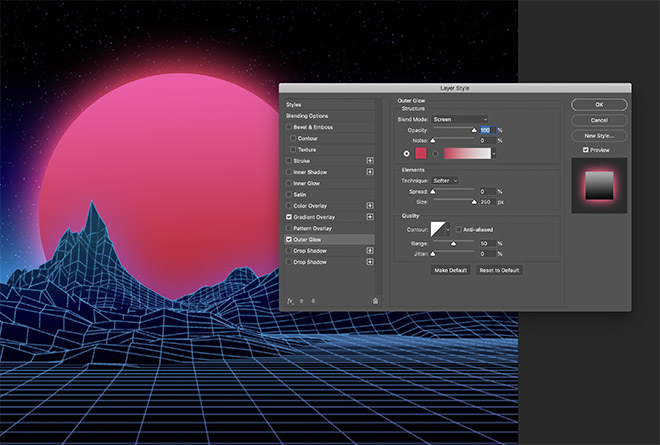Open the Blend Mode dropdown
Viewport: 660px width, 445px height.
(459, 119)
